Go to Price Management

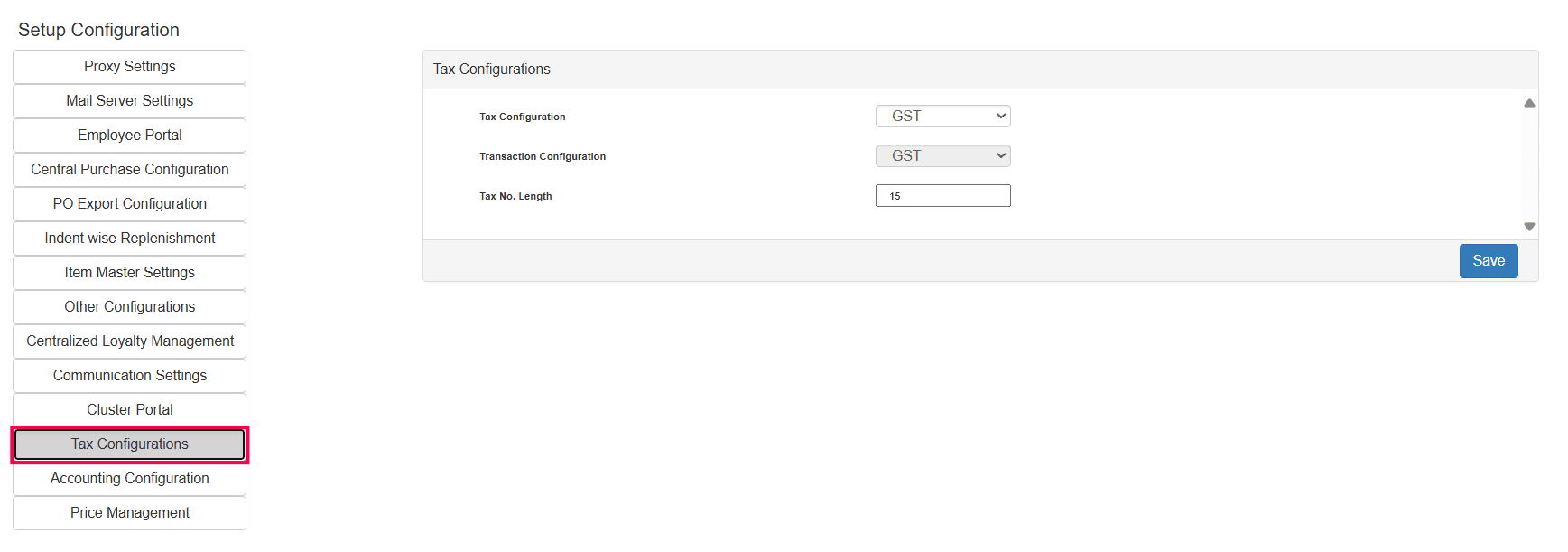(x=129, y=513)
